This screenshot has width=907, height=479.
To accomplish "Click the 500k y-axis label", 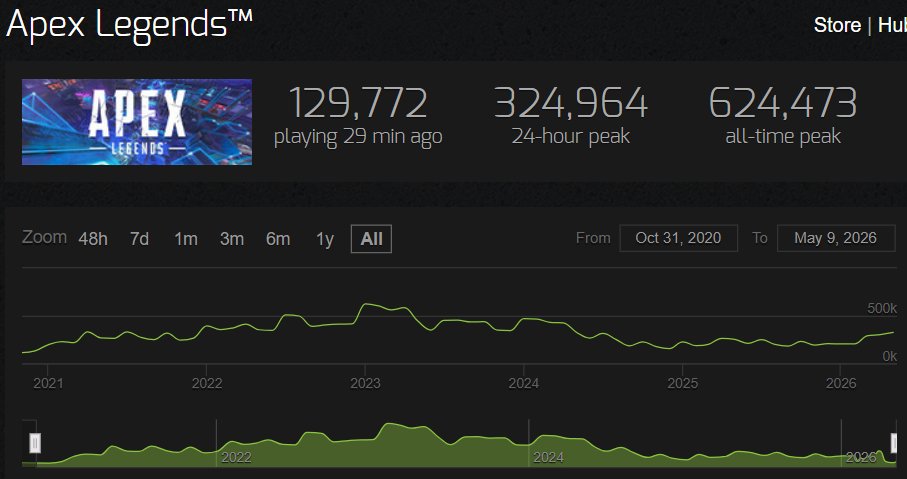I will click(x=882, y=308).
